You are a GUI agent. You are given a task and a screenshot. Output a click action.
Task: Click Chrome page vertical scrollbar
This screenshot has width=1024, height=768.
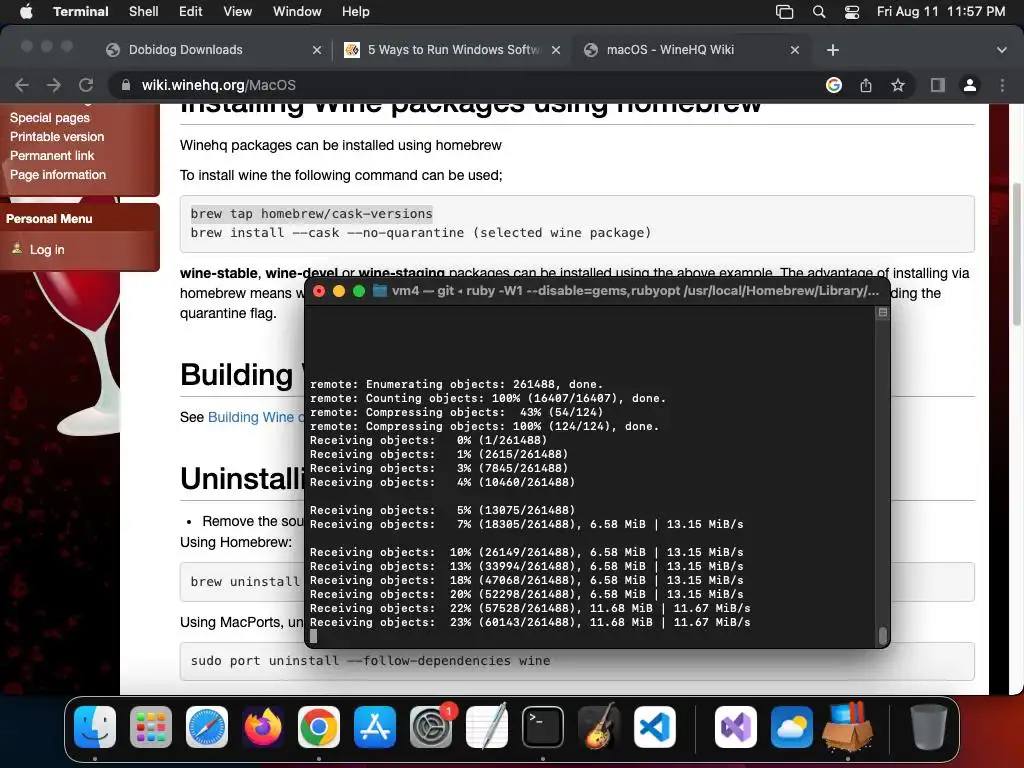pyautogui.click(x=1017, y=255)
